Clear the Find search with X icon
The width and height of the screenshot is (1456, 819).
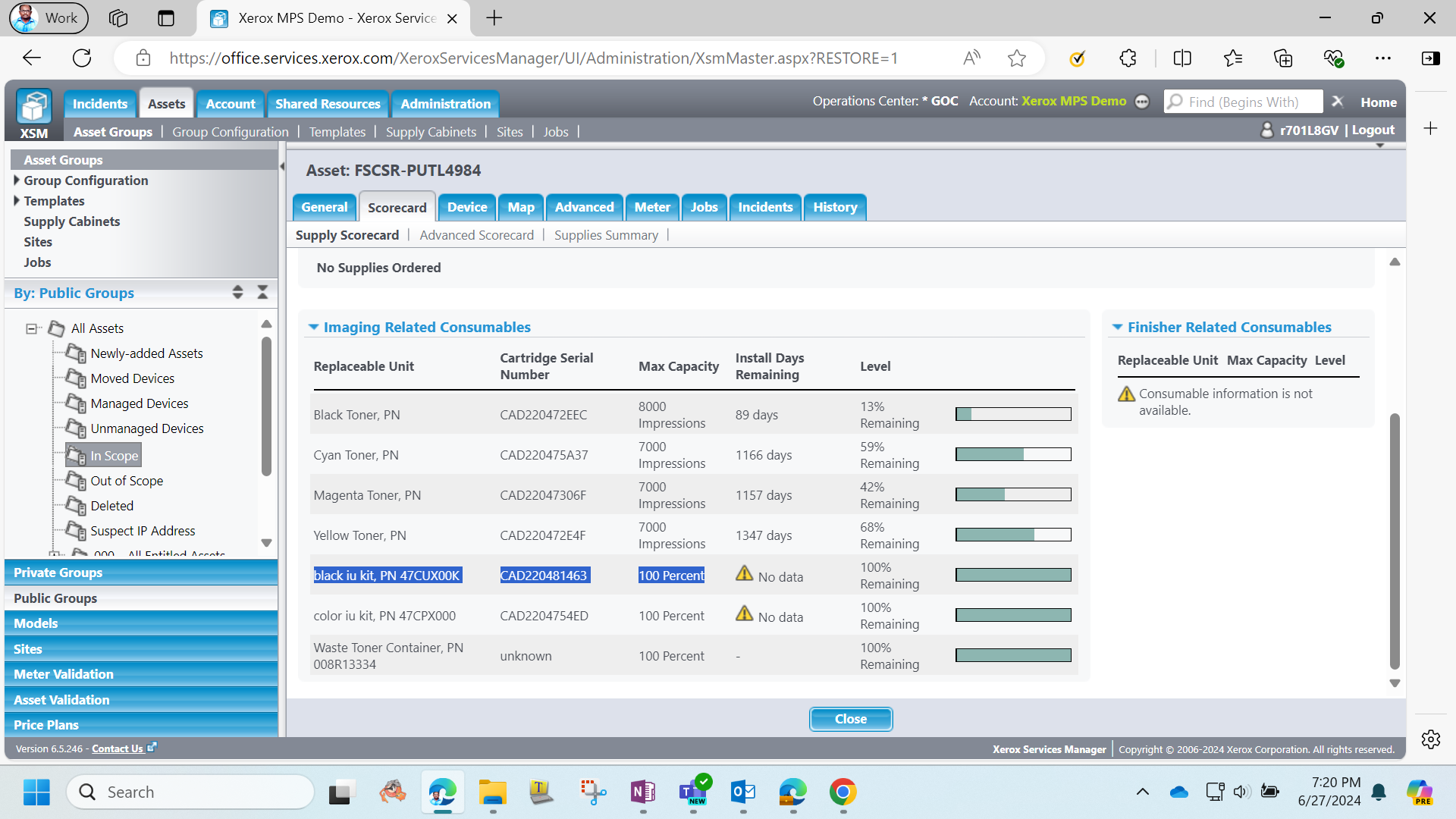coord(1338,102)
